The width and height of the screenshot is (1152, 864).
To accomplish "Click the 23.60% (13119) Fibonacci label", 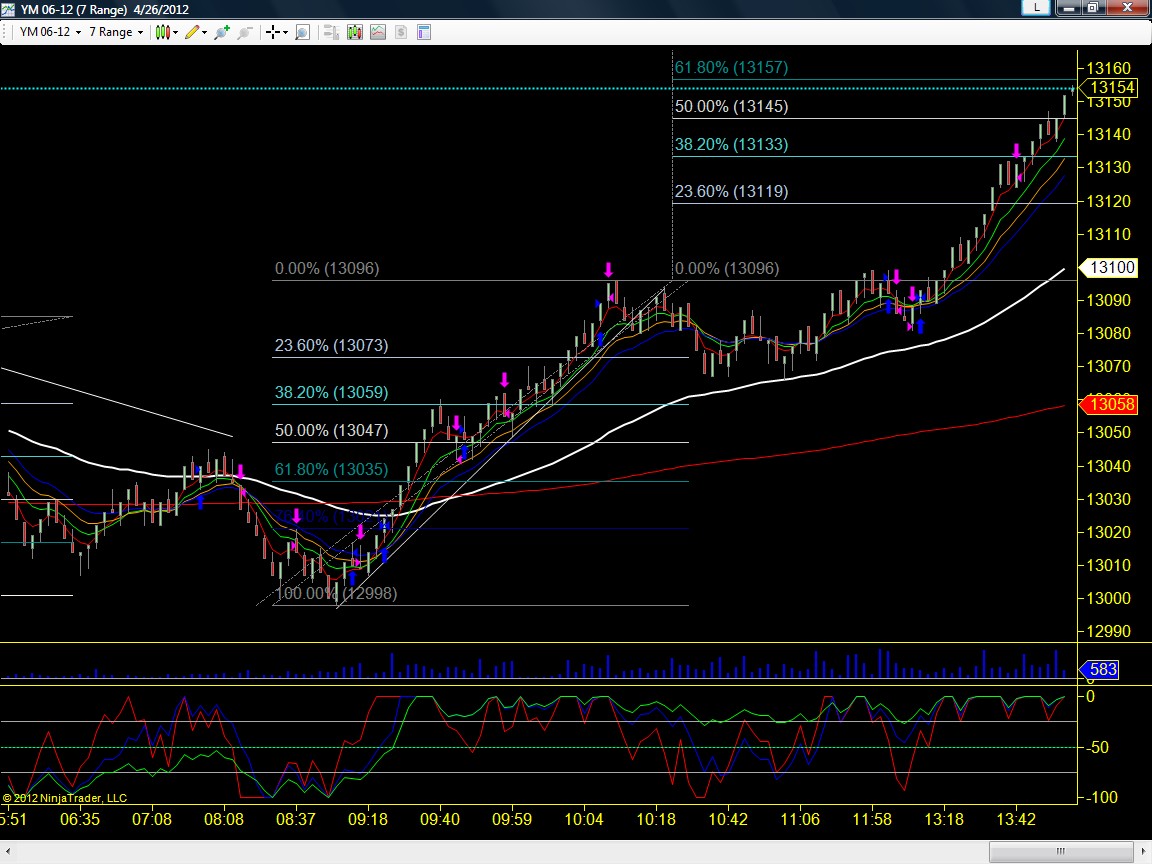I will click(731, 192).
